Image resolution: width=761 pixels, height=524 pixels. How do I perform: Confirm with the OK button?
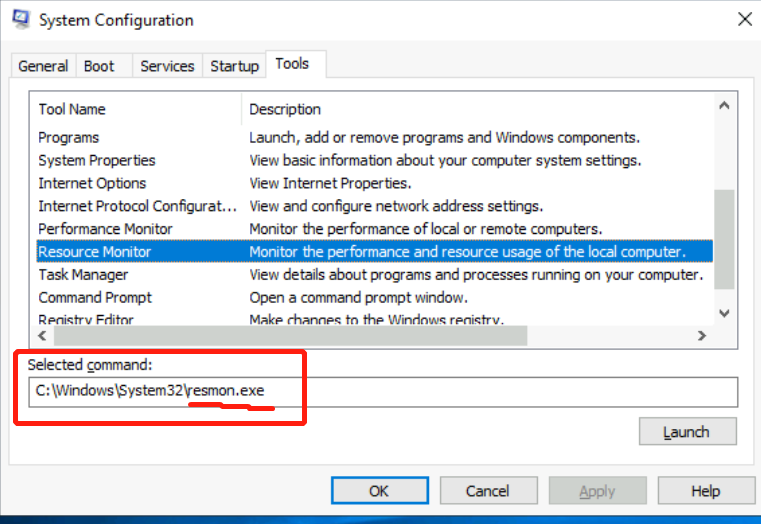[x=379, y=491]
